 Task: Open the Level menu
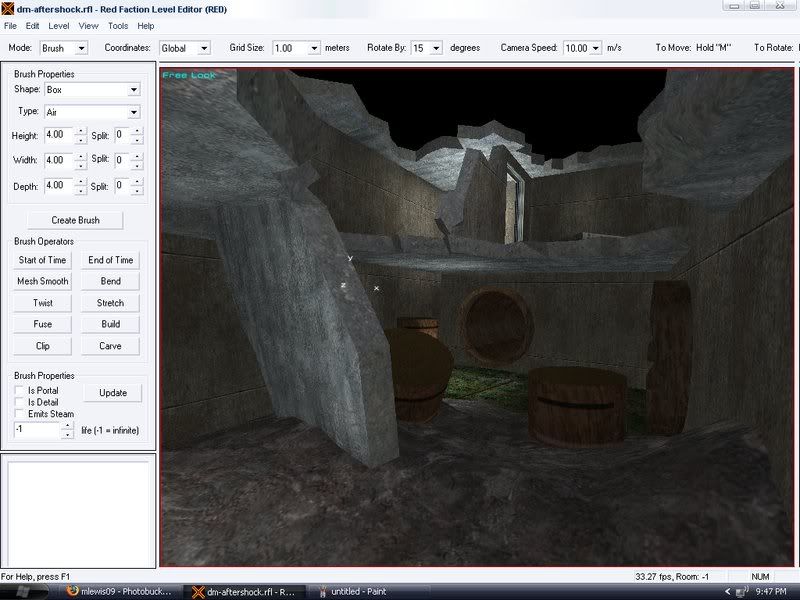pos(59,26)
